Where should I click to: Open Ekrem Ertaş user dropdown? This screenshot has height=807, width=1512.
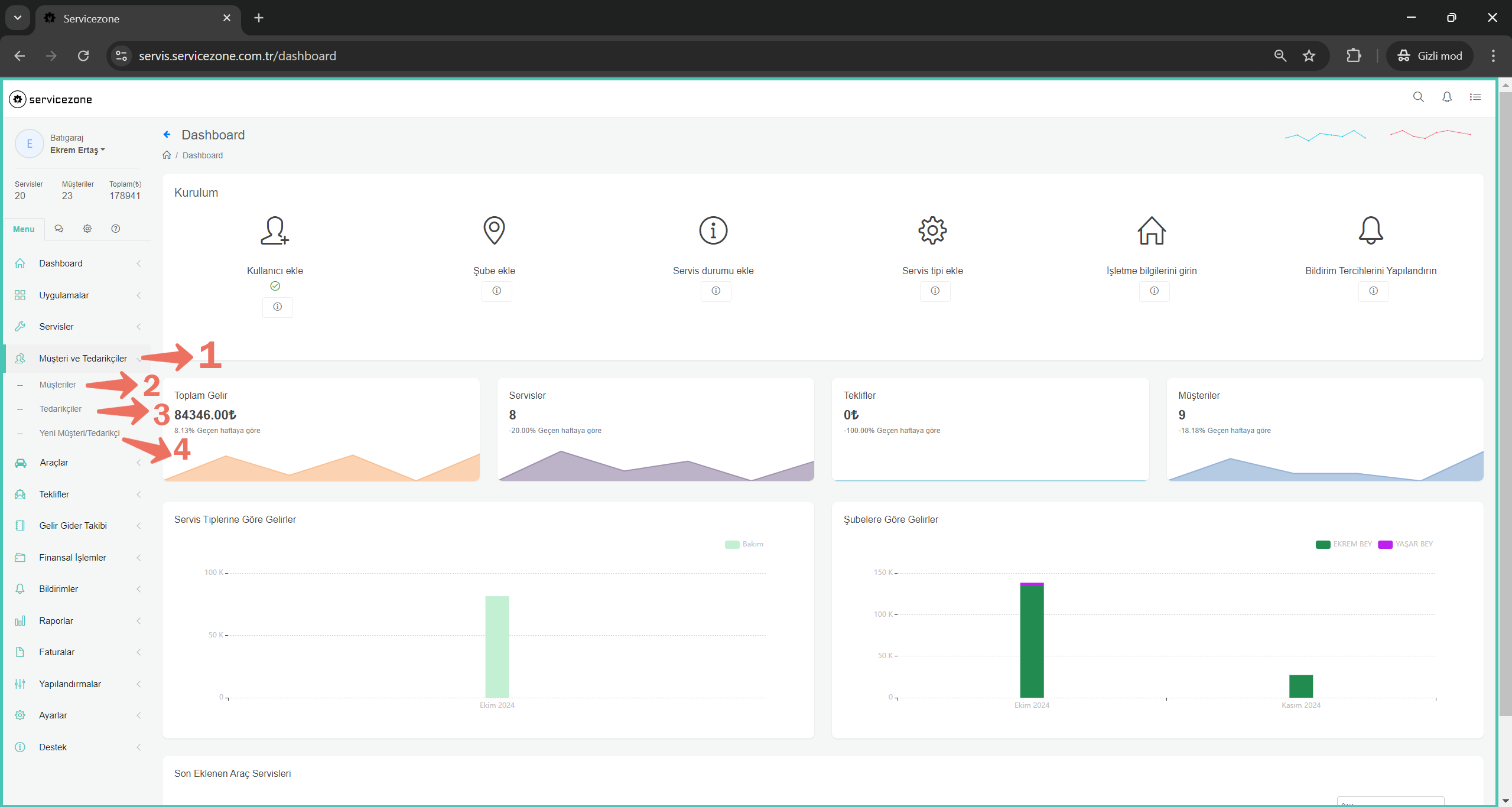coord(77,150)
